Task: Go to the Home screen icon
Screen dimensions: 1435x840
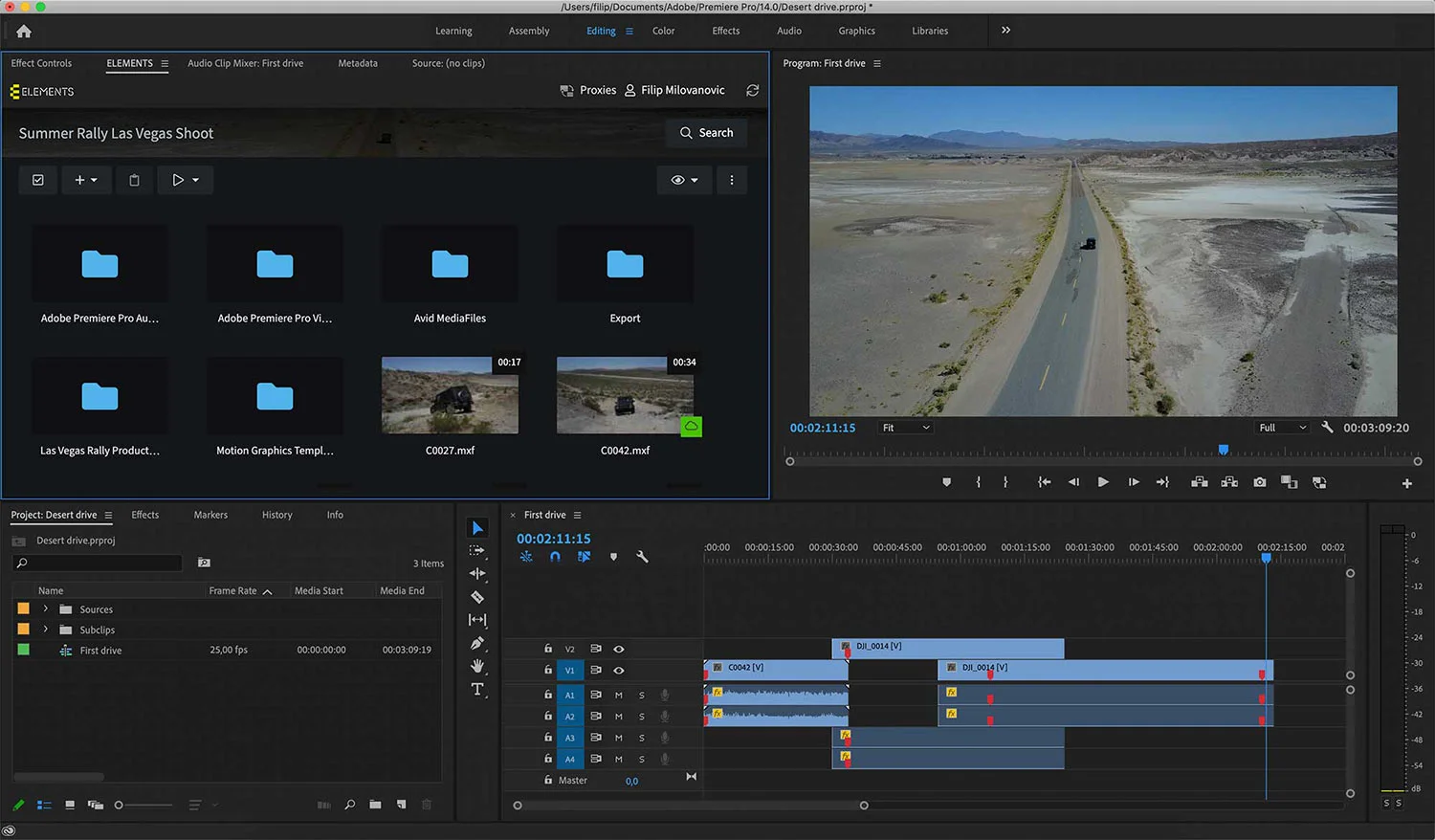Action: pyautogui.click(x=24, y=32)
